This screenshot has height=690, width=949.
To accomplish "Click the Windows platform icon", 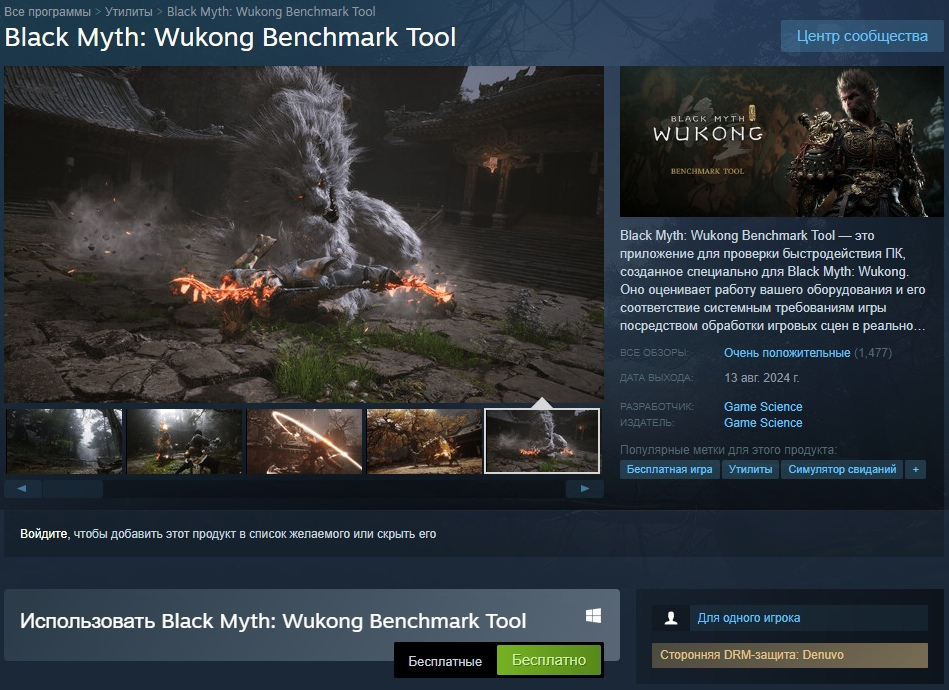I will pyautogui.click(x=593, y=616).
